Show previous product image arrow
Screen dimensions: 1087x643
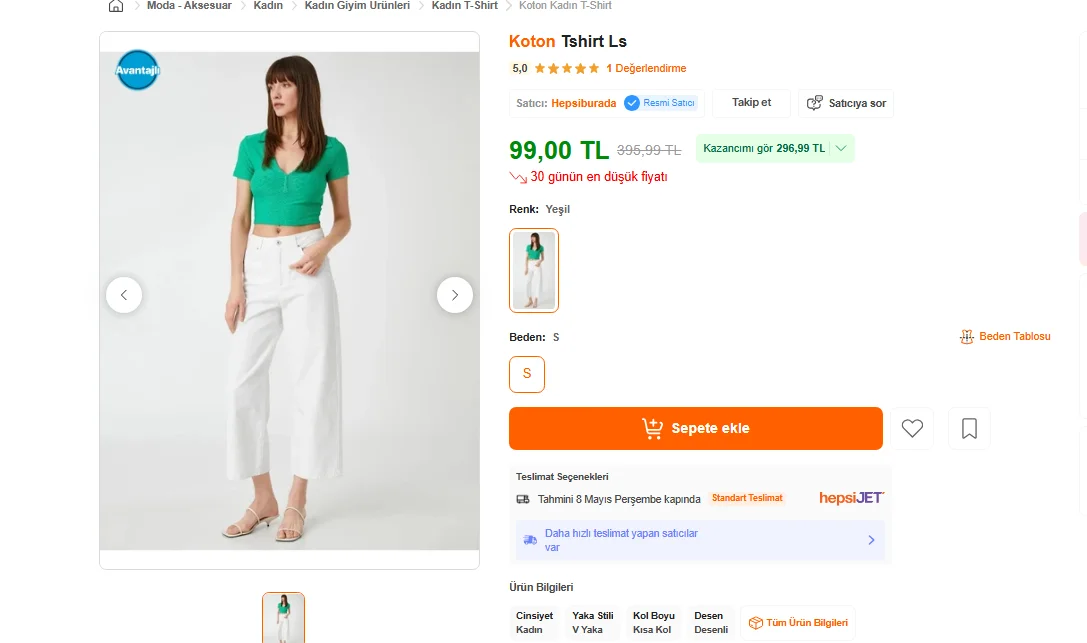[124, 295]
